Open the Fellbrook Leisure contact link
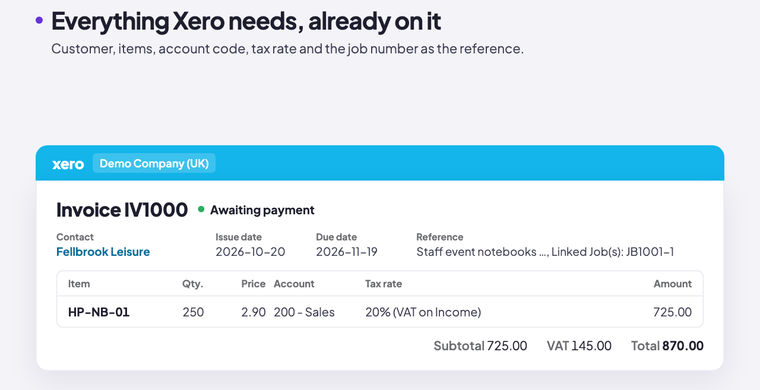Image resolution: width=760 pixels, height=390 pixels. [103, 252]
